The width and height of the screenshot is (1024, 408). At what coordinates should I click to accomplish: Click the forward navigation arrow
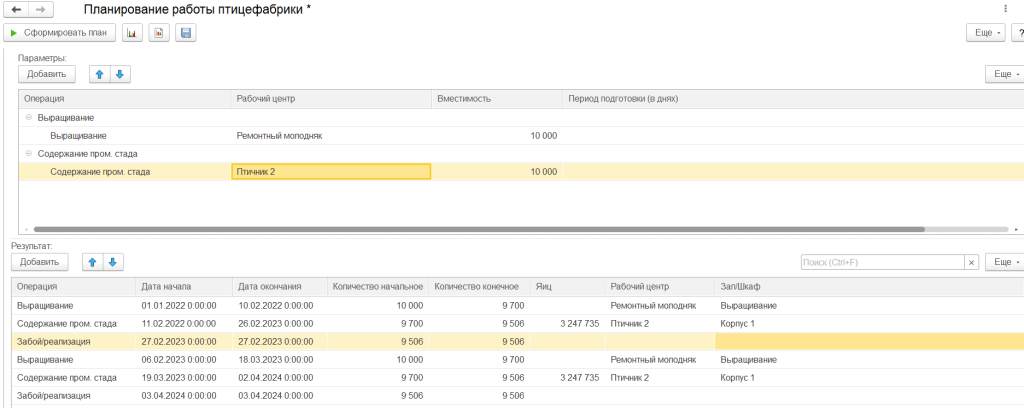(41, 9)
